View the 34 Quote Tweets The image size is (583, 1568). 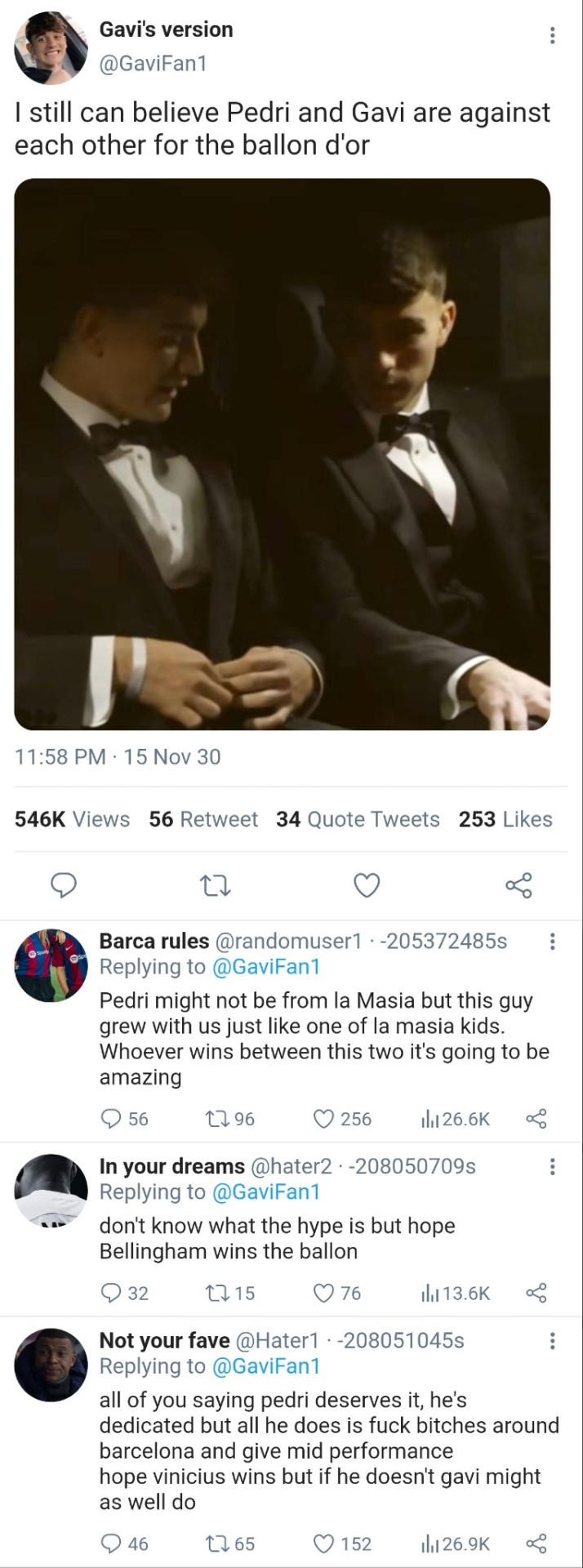pos(358,819)
